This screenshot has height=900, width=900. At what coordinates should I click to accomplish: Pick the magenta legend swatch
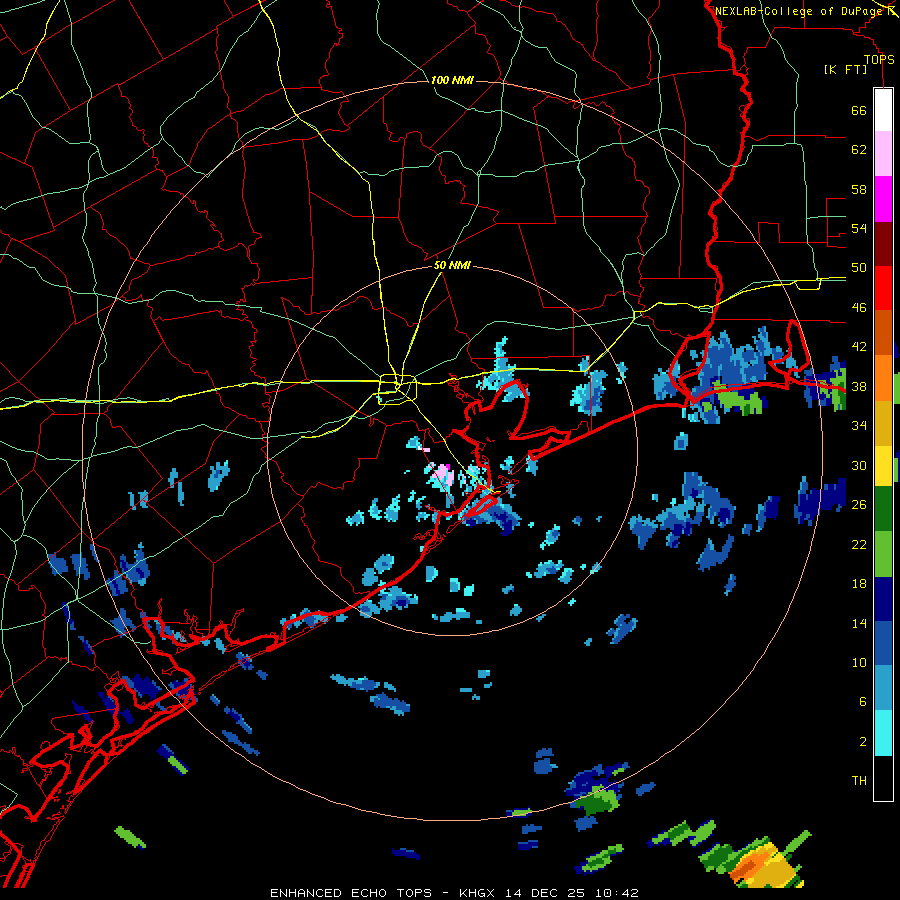click(x=883, y=199)
